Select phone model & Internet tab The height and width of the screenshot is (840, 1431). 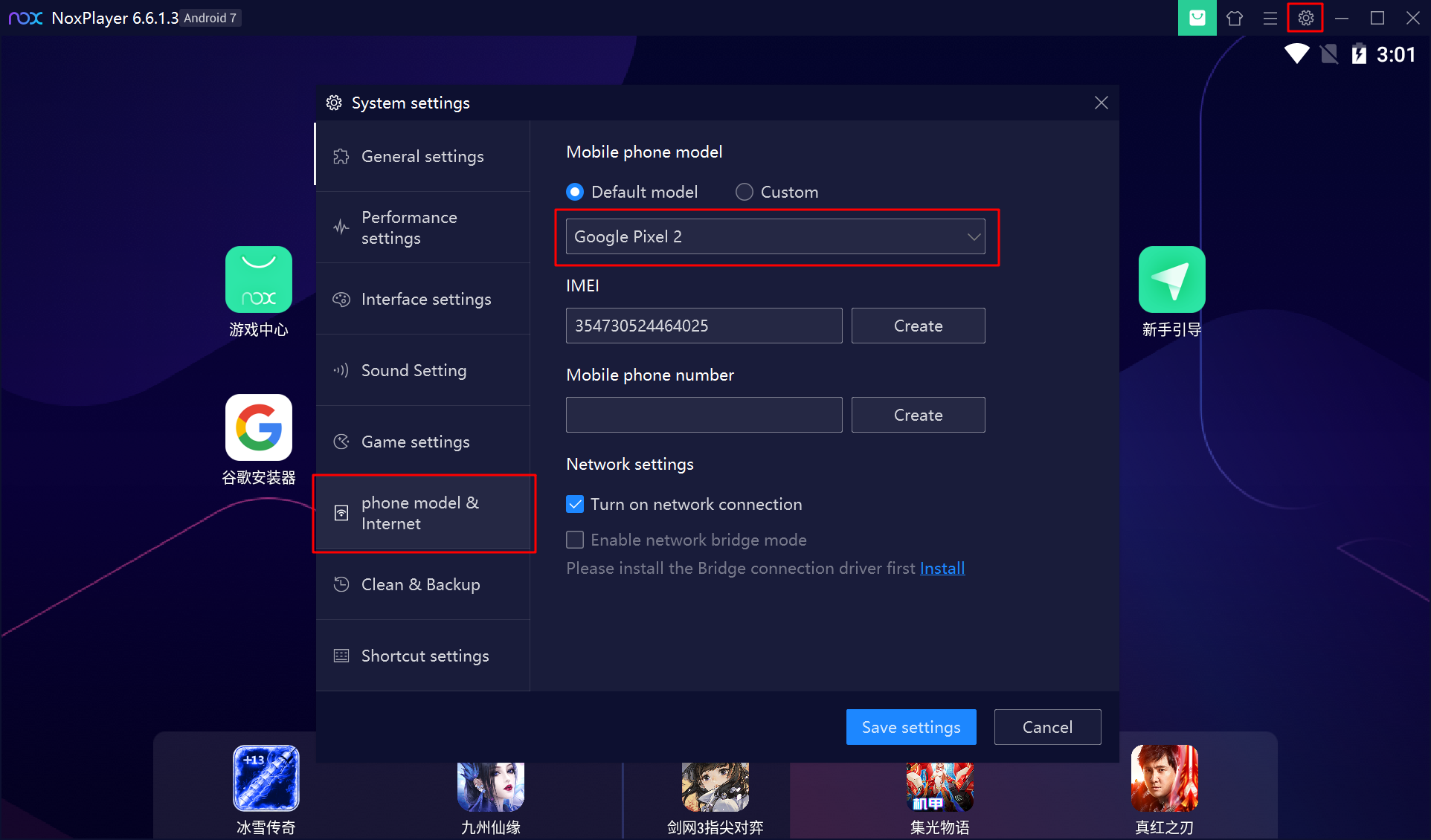[x=422, y=513]
